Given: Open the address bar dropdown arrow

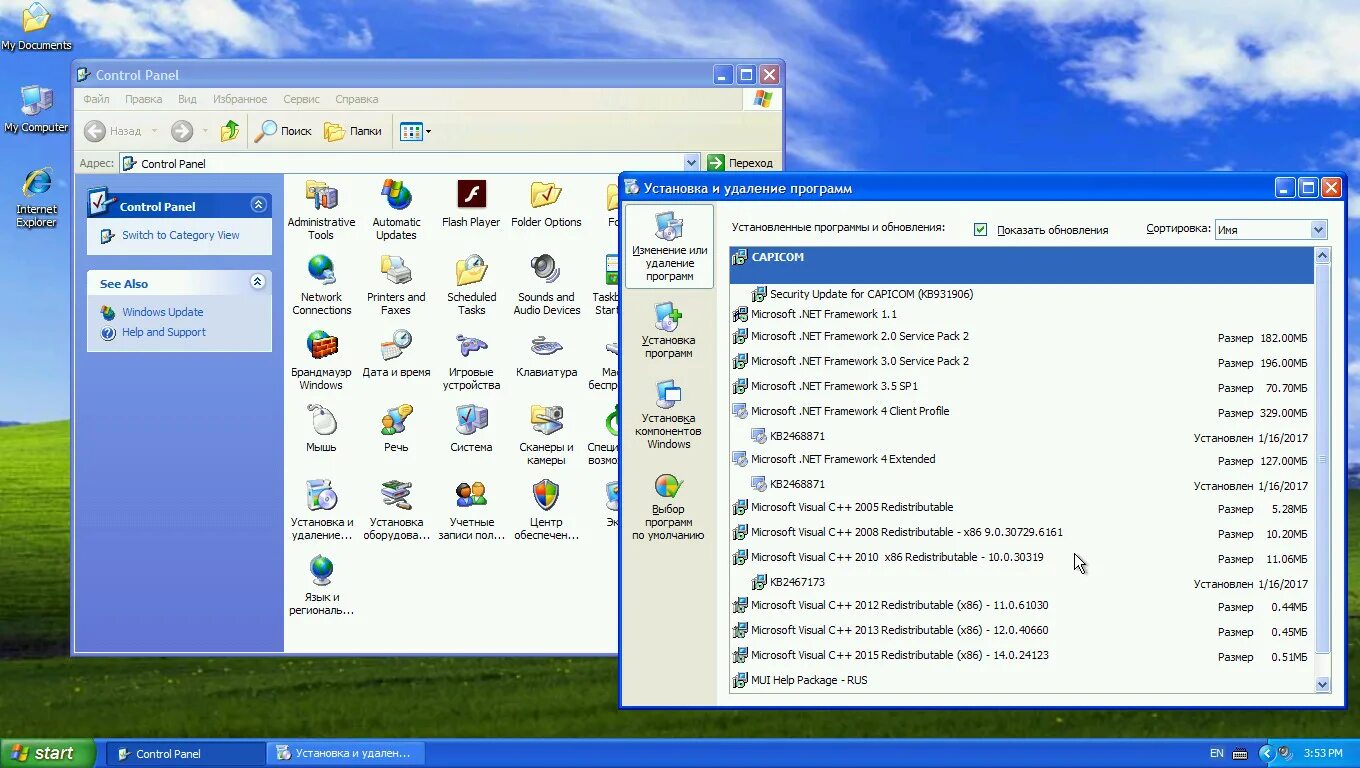Looking at the screenshot, I should point(691,163).
